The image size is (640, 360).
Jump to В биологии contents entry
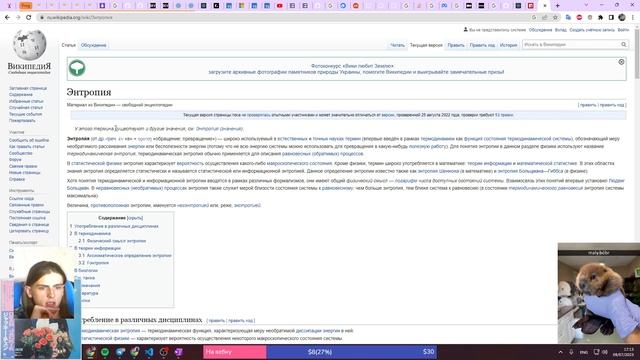pos(86,270)
